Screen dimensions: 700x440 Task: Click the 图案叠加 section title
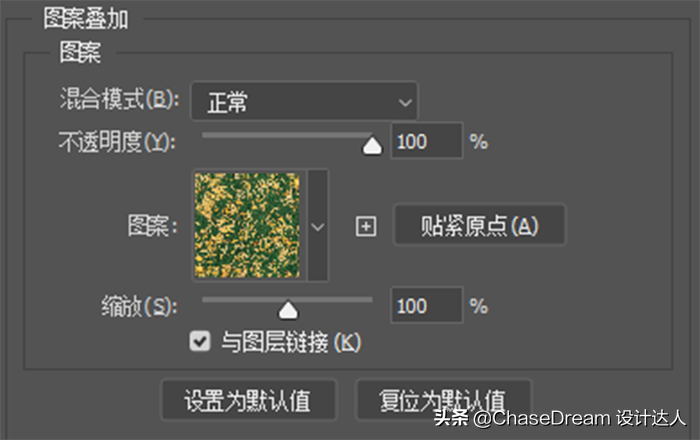click(86, 19)
